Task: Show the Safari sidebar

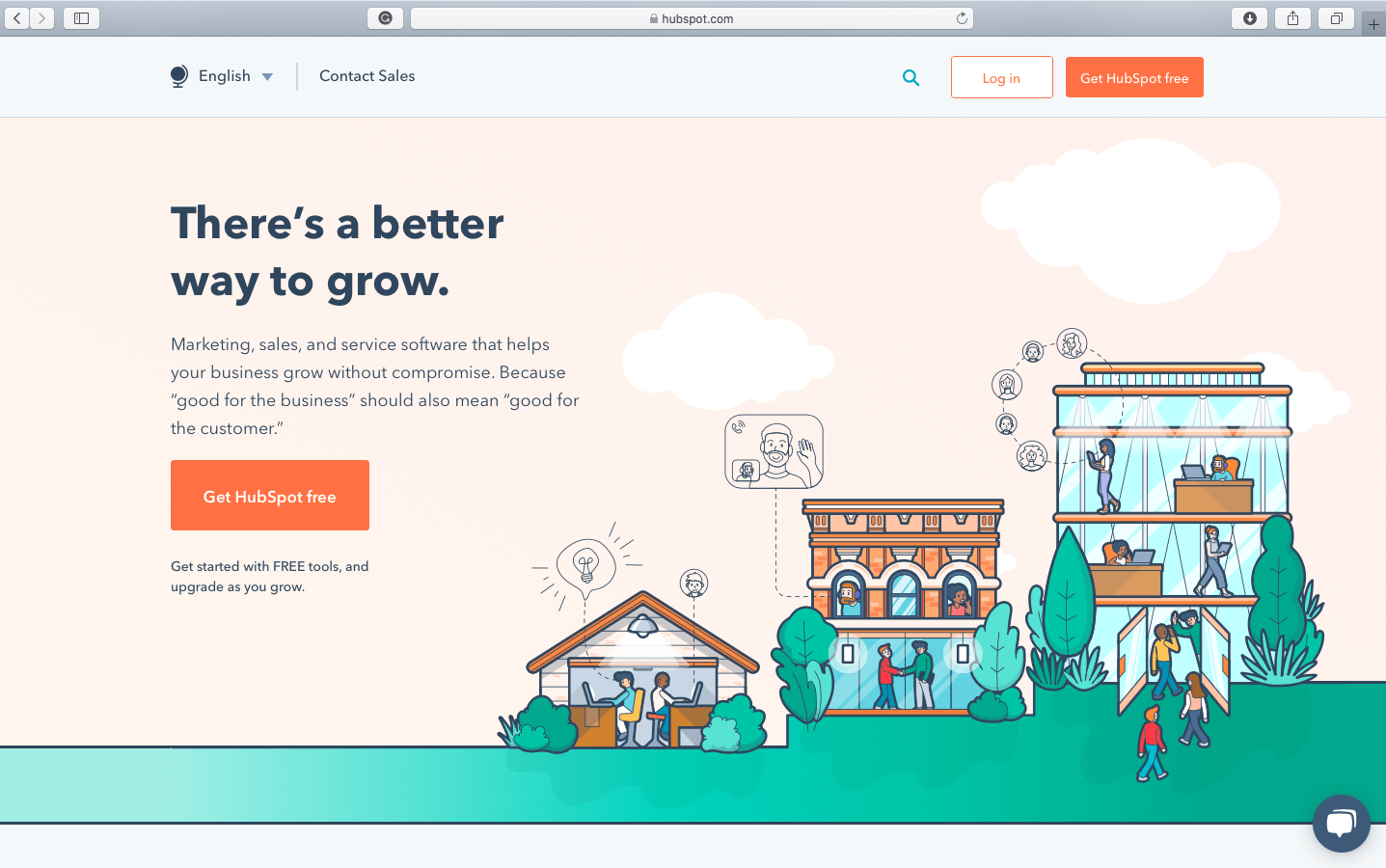Action: 82,18
